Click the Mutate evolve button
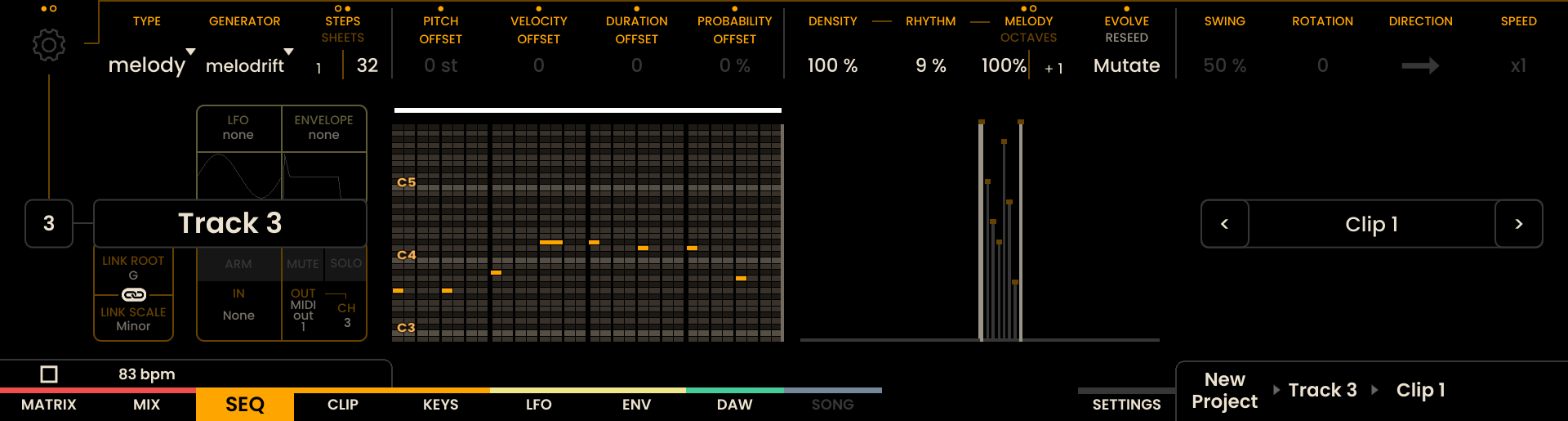The image size is (1568, 421). point(1126,65)
